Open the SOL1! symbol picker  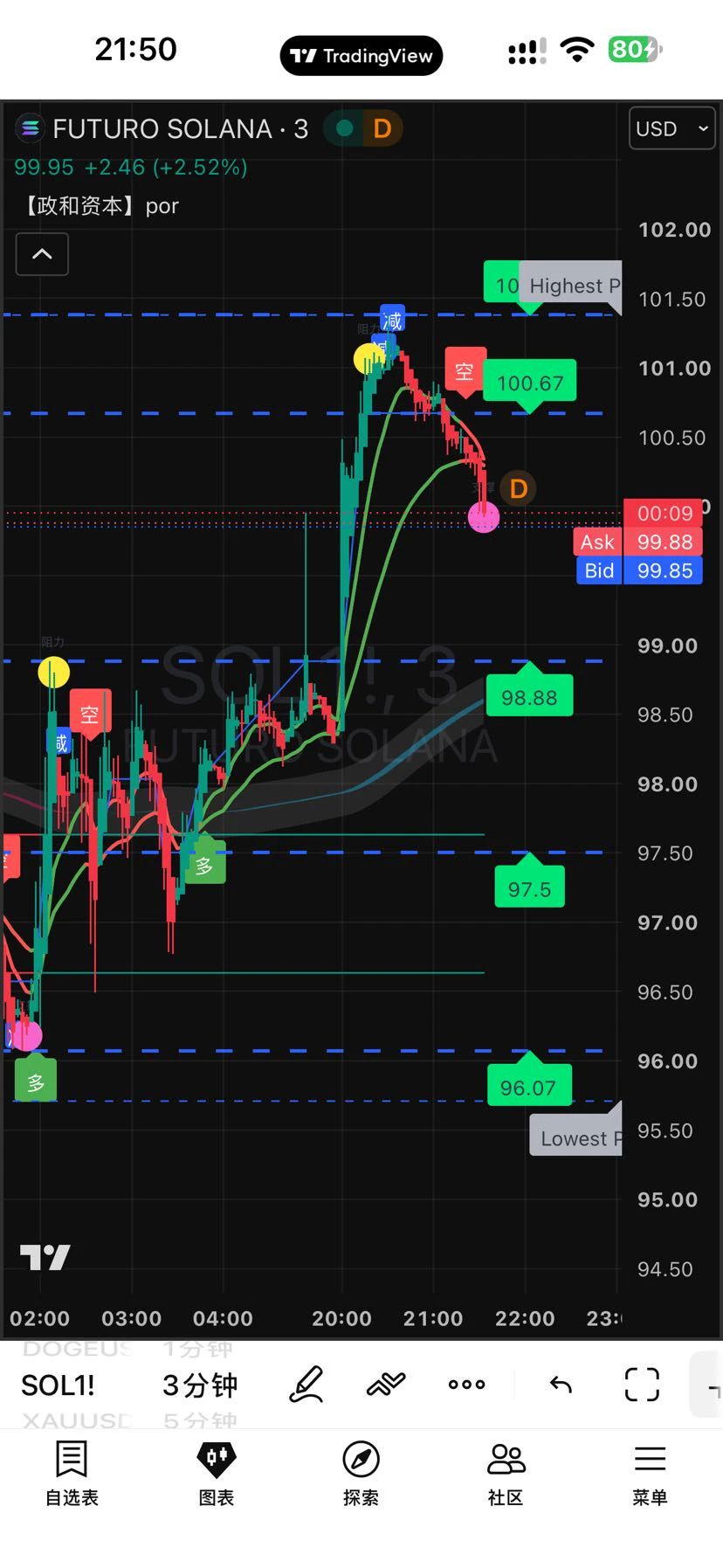point(58,1385)
